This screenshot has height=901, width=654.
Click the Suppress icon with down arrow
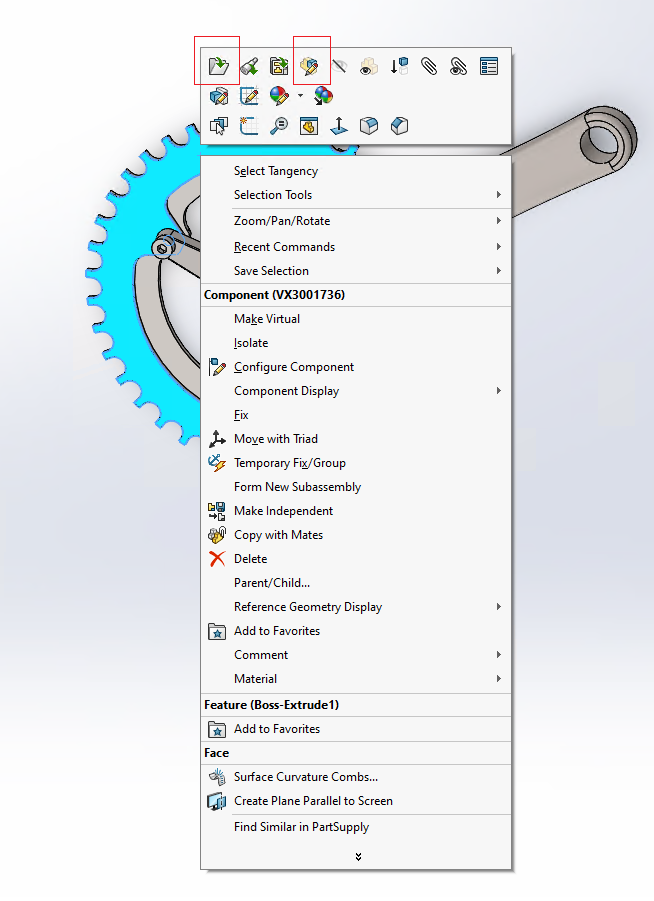[399, 67]
